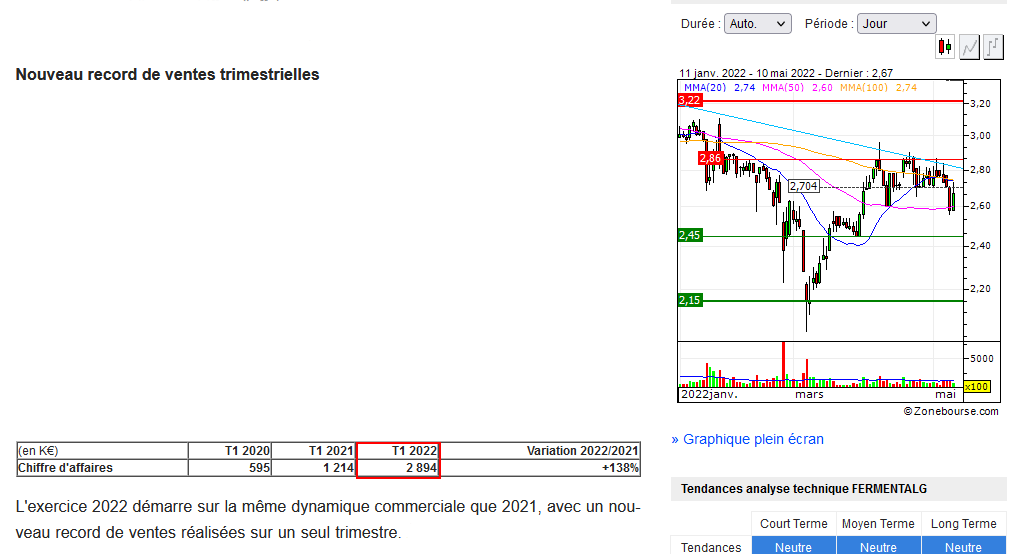Click the 2,45 support level label
This screenshot has width=1012, height=554.
pos(690,235)
